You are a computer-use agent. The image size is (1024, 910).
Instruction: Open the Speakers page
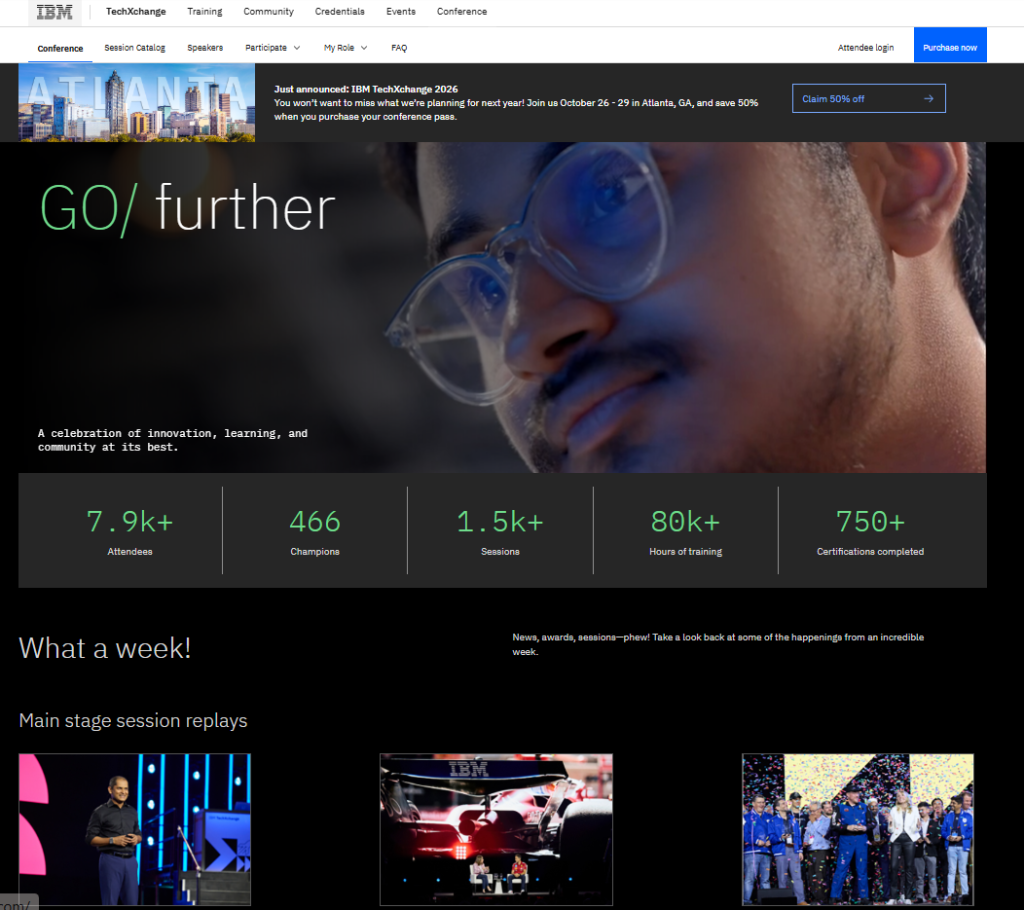(x=205, y=48)
